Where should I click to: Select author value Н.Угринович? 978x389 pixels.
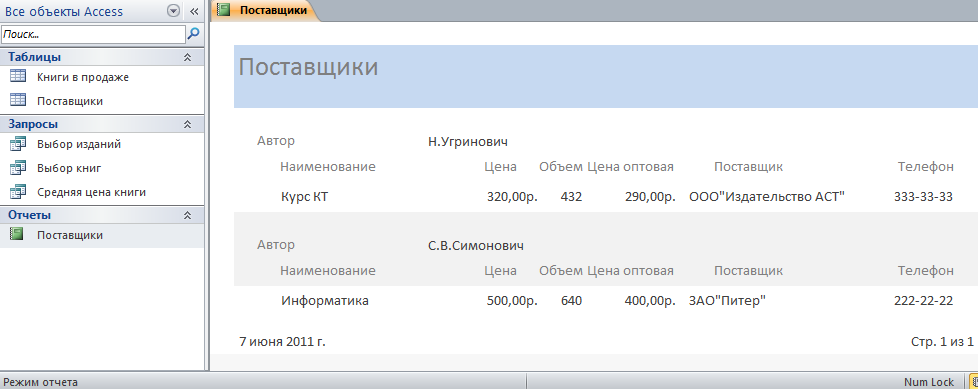pos(468,142)
